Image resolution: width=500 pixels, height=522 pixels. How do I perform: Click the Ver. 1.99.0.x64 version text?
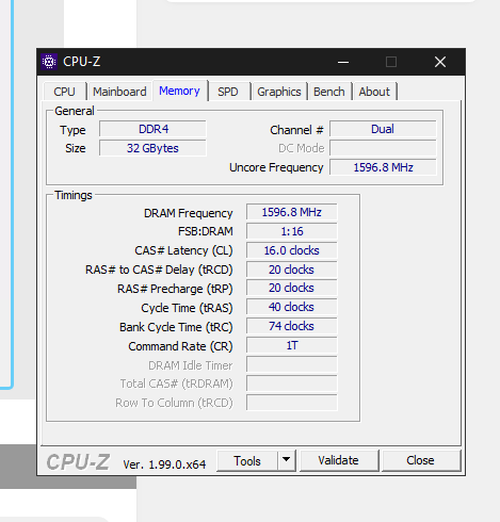[x=164, y=464]
